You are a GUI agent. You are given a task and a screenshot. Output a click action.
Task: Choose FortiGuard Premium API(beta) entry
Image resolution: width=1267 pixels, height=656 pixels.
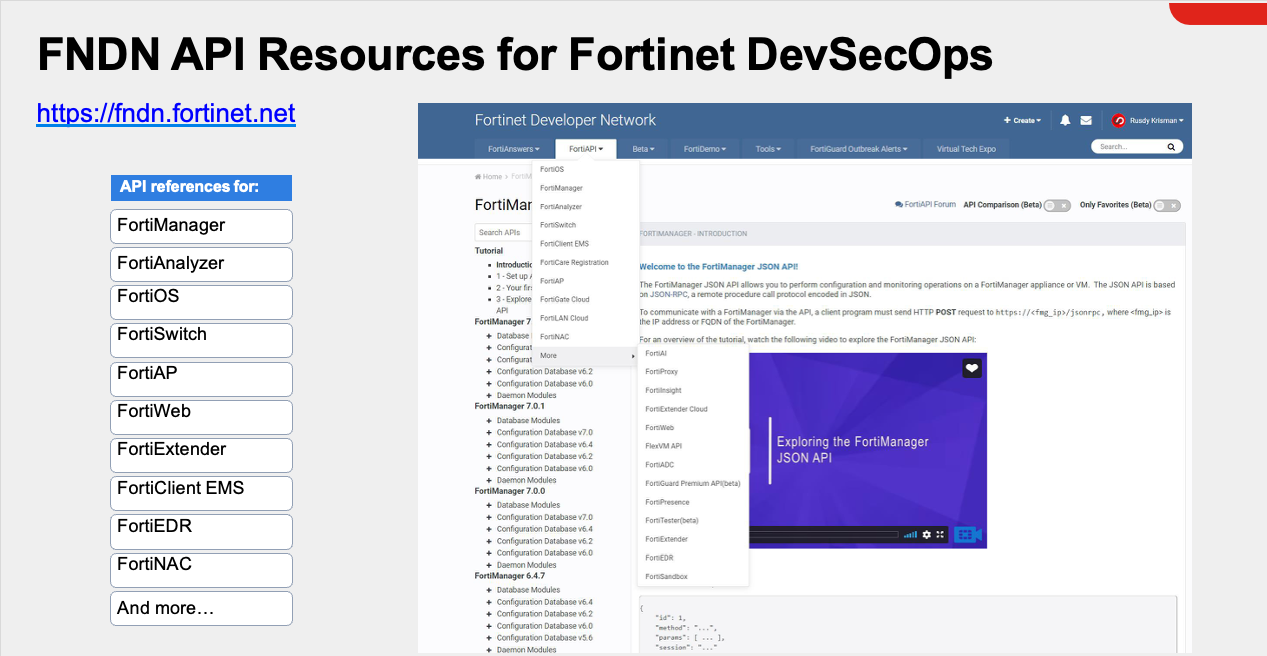(693, 483)
